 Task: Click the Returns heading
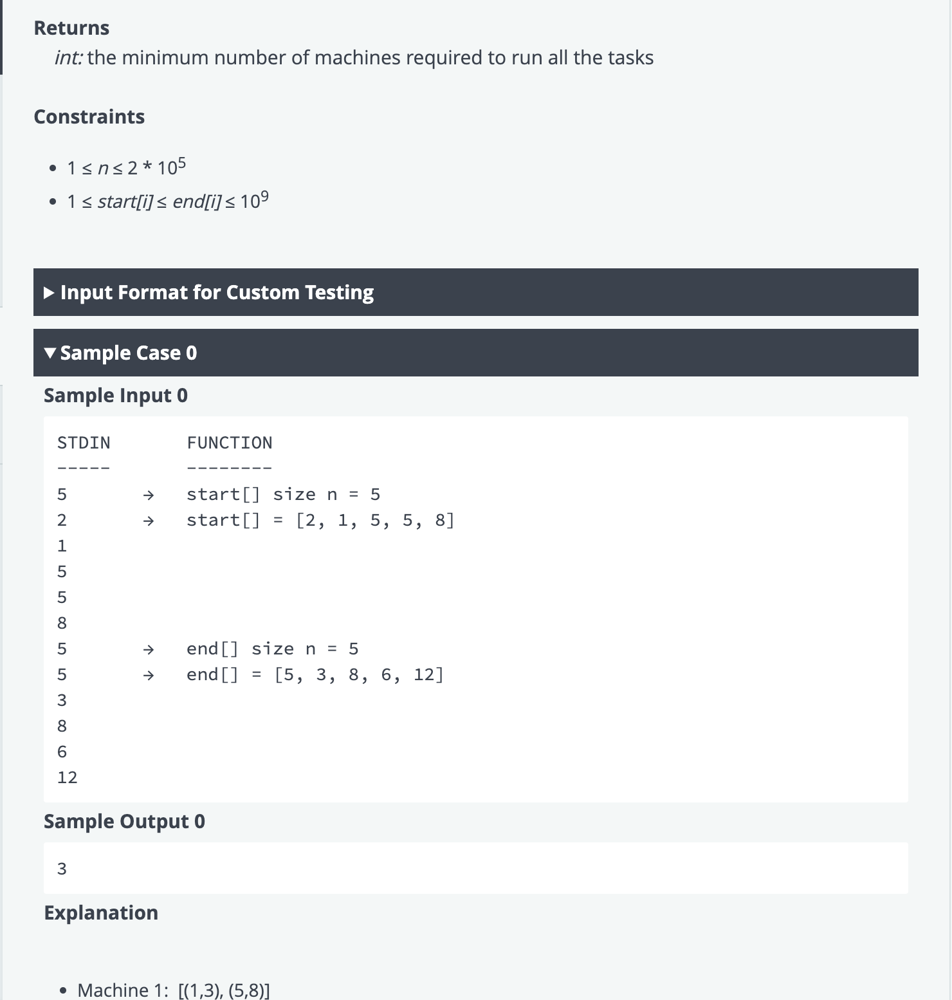click(71, 28)
